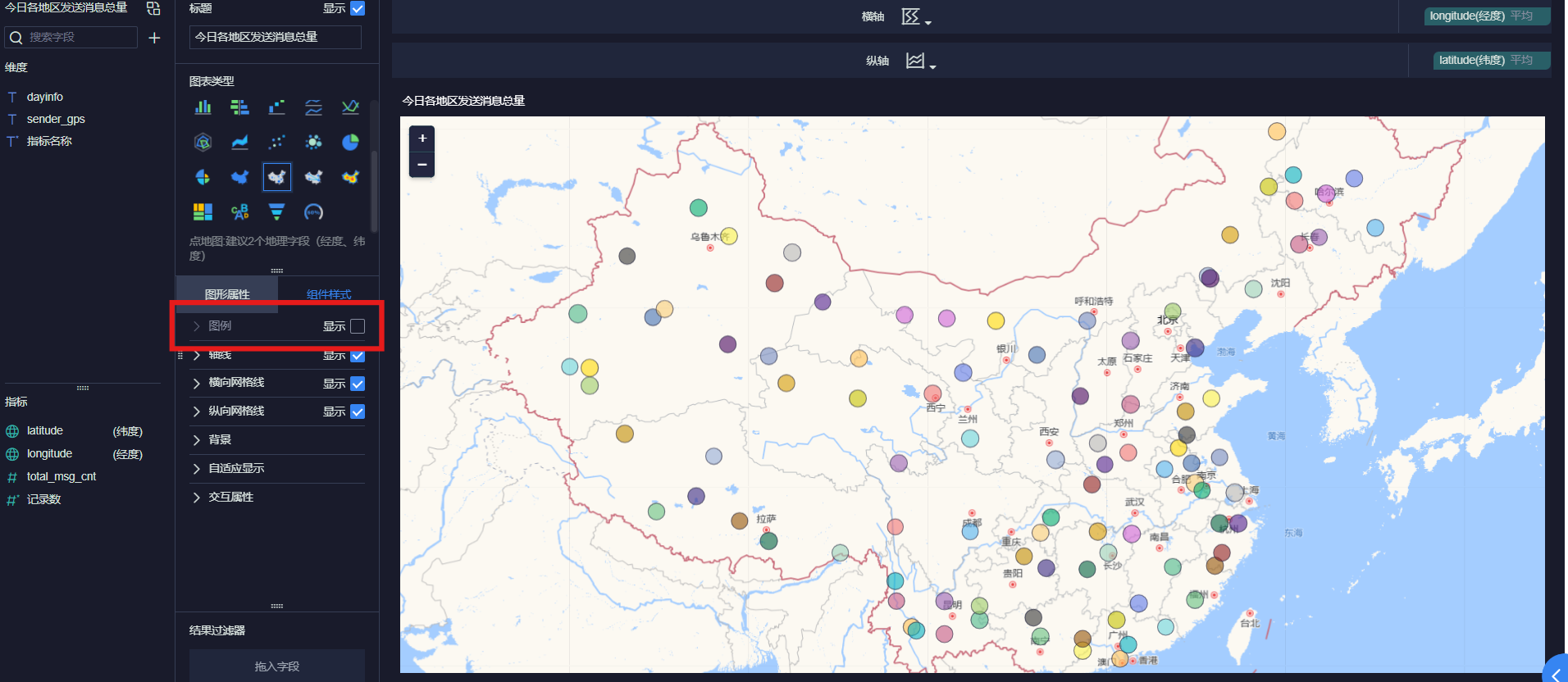The height and width of the screenshot is (682, 1568).
Task: Expand the 交互属性 section
Action: [196, 498]
